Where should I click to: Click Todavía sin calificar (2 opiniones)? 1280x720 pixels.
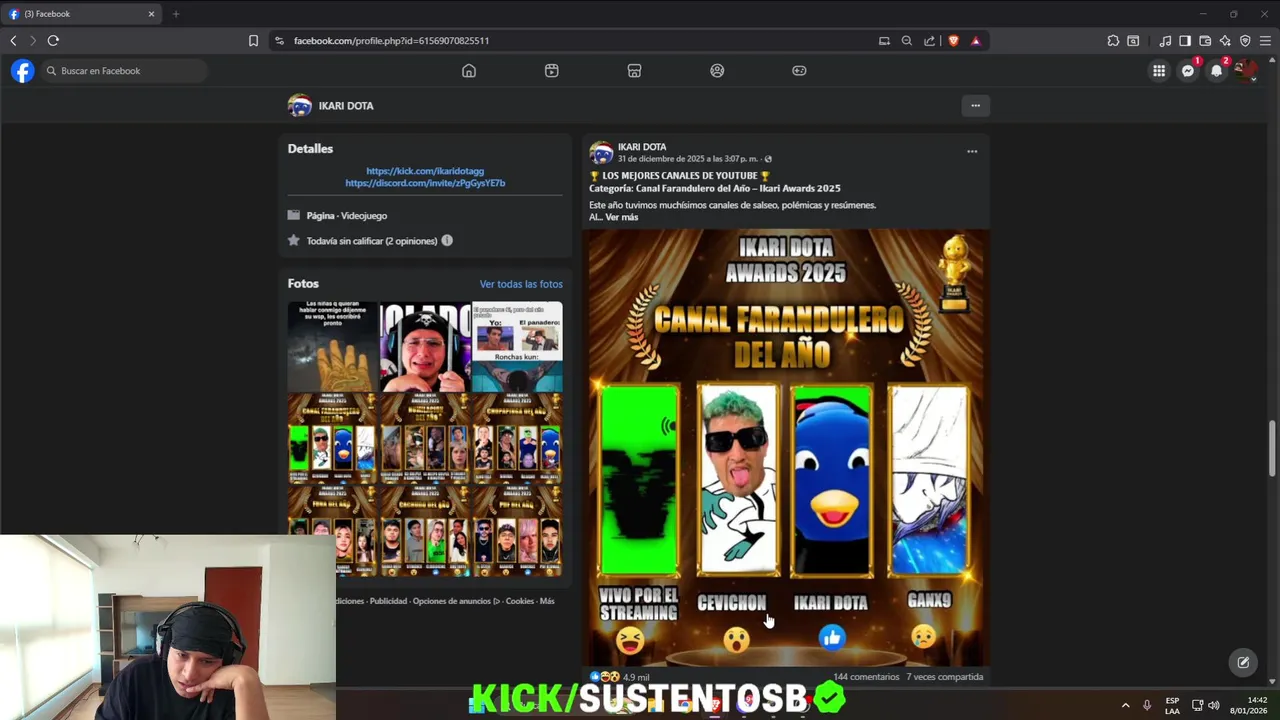(x=372, y=241)
